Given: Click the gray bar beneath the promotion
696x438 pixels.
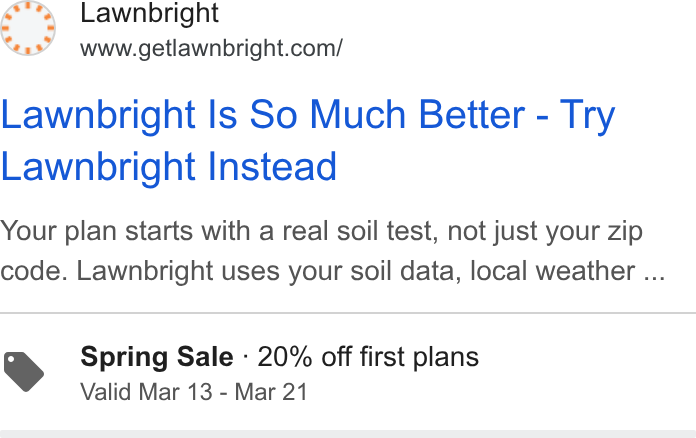Looking at the screenshot, I should pos(348,434).
